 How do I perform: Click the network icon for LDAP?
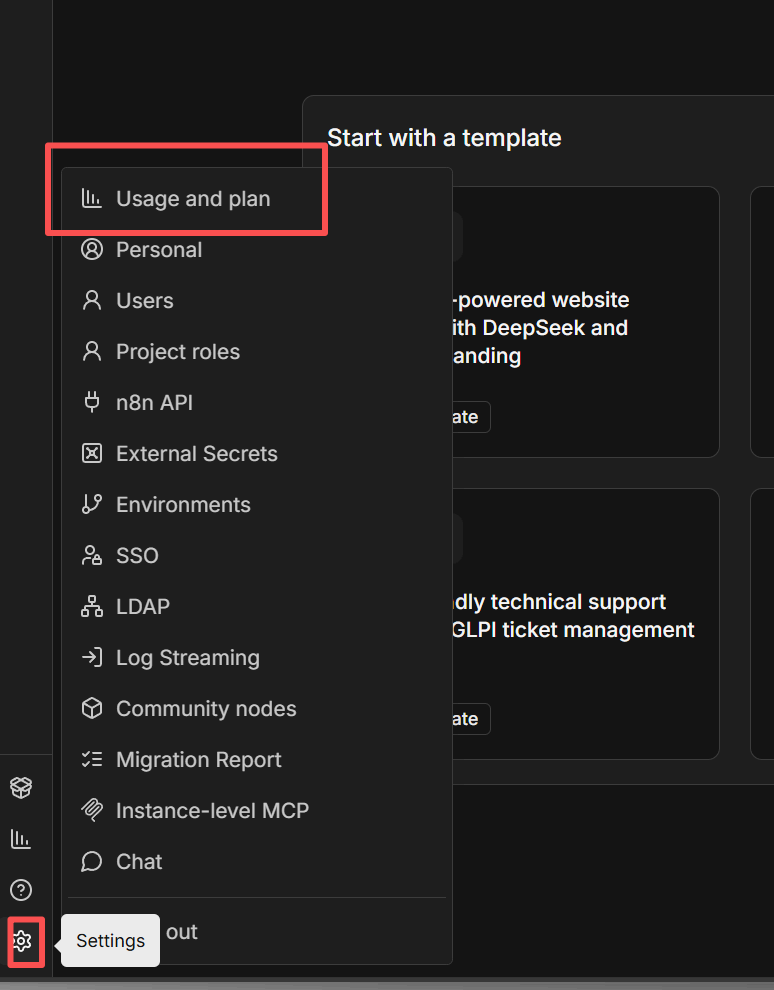tap(92, 607)
